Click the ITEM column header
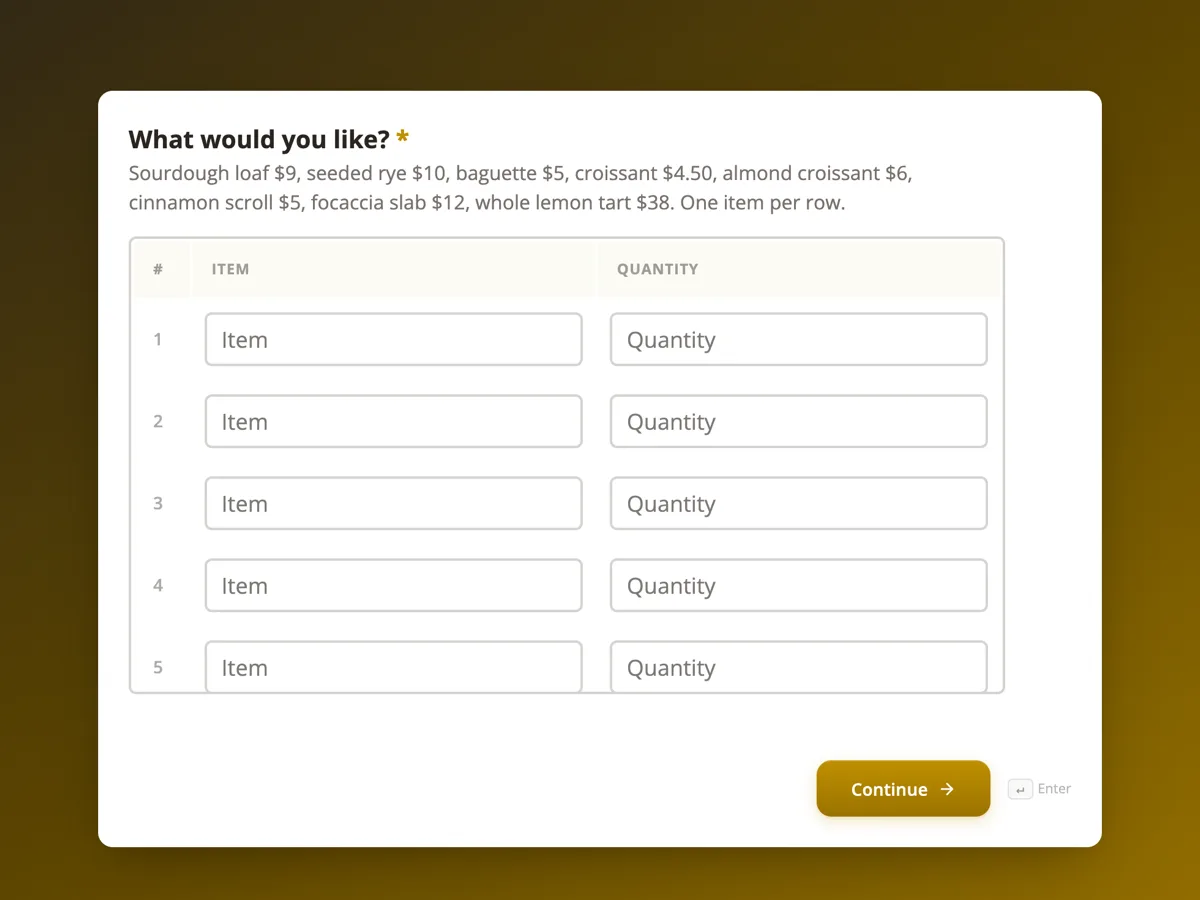The image size is (1200, 900). (x=230, y=269)
